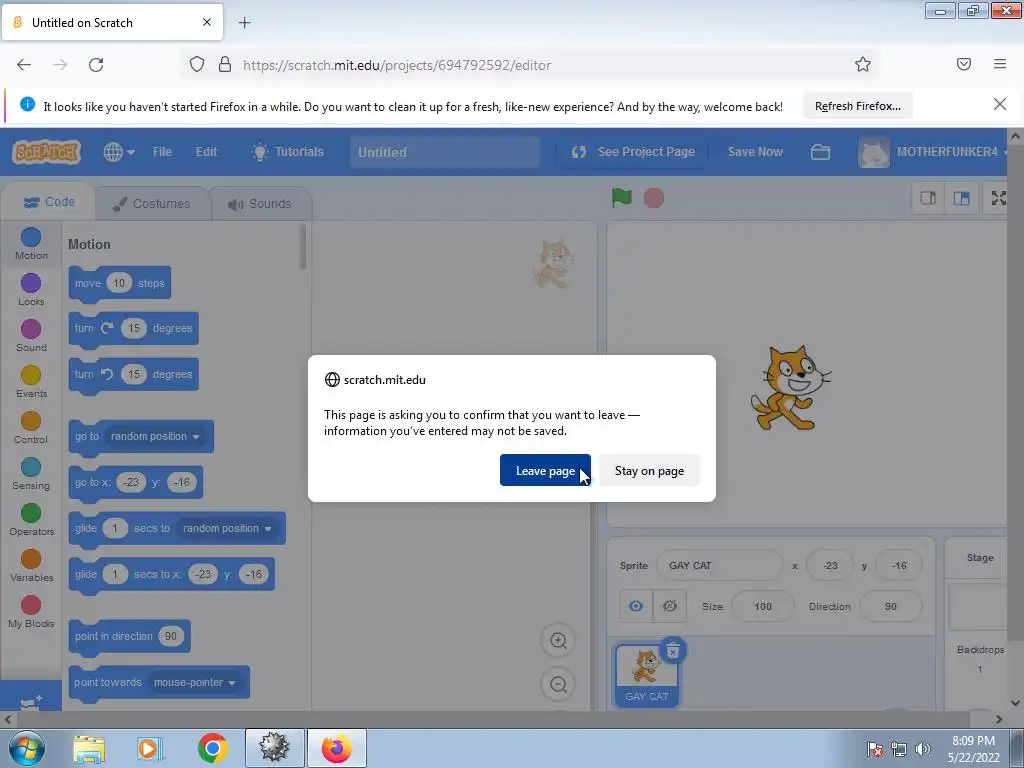The width and height of the screenshot is (1024, 768).
Task: Open Windows Start menu
Action: pyautogui.click(x=26, y=748)
